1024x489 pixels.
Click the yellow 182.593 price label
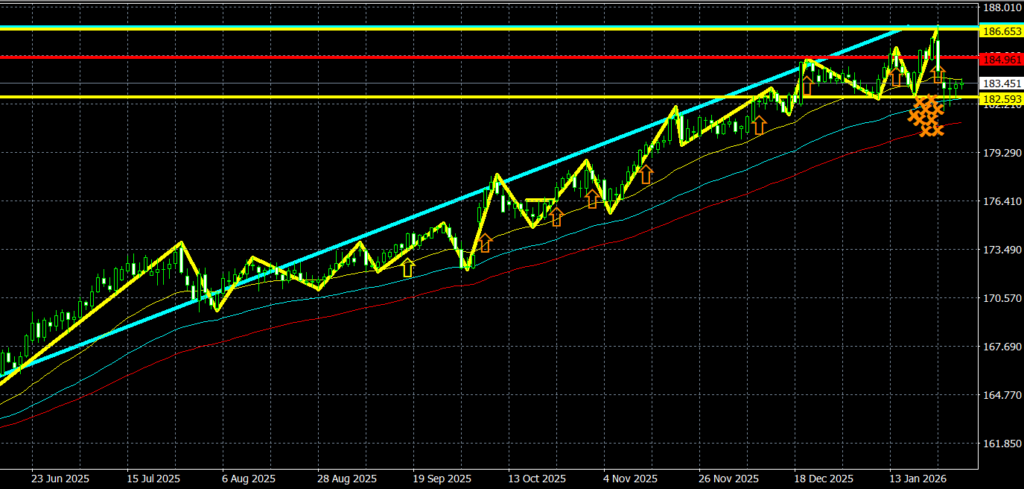click(1000, 99)
